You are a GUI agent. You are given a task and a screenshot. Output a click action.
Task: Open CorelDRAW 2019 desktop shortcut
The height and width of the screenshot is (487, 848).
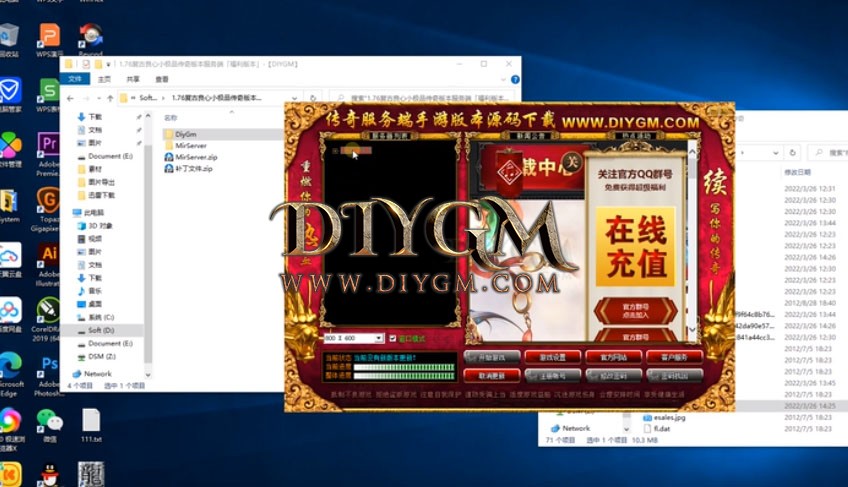pyautogui.click(x=48, y=319)
